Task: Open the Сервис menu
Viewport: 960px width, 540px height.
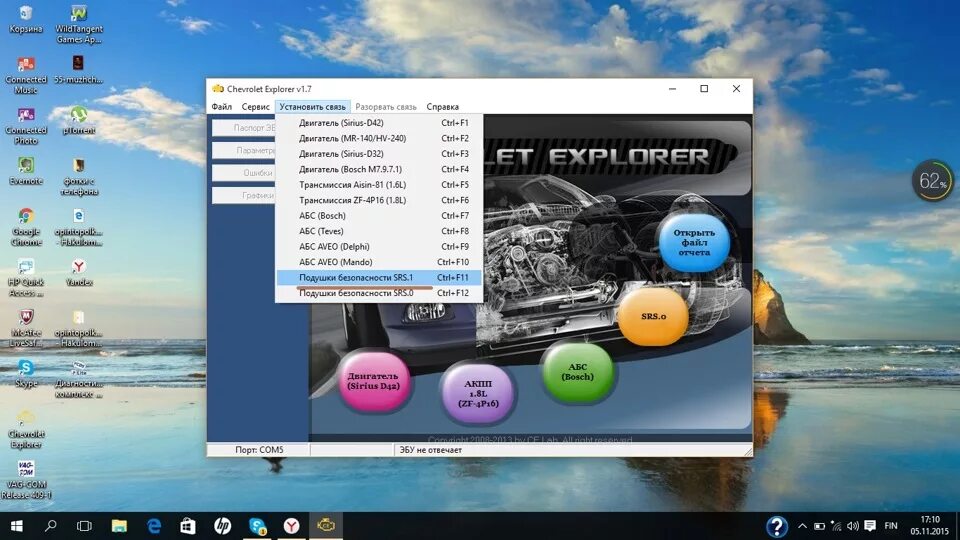Action: pos(255,107)
